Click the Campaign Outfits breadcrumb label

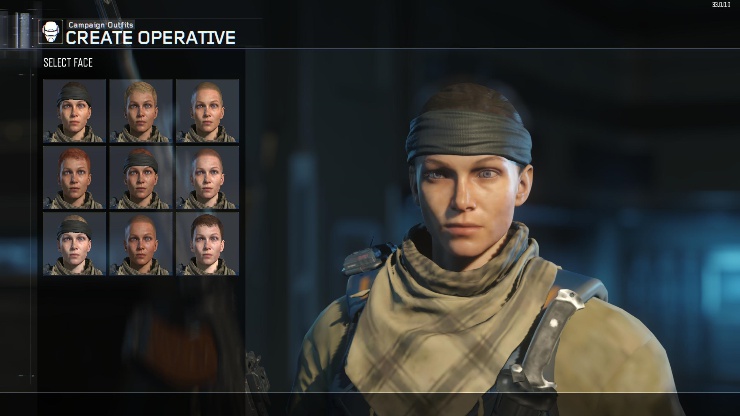coord(101,25)
